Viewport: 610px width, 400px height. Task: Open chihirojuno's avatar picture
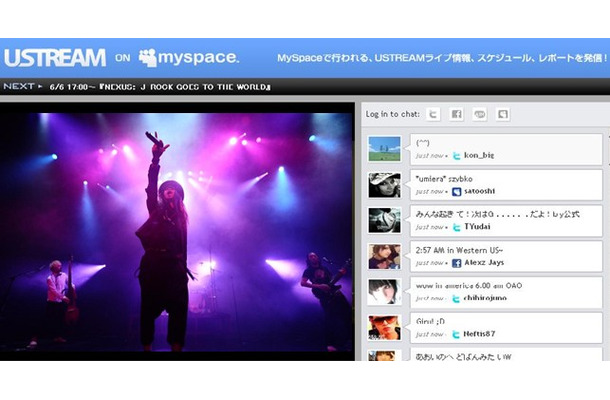(384, 292)
